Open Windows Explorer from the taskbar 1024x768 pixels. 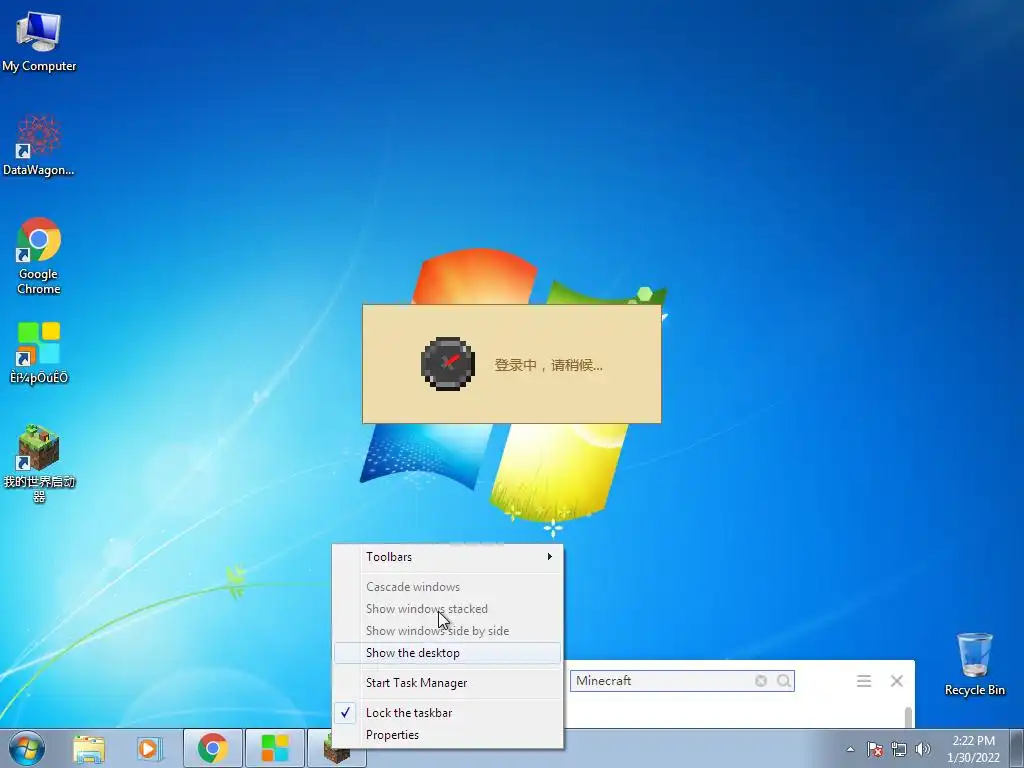pyautogui.click(x=89, y=748)
